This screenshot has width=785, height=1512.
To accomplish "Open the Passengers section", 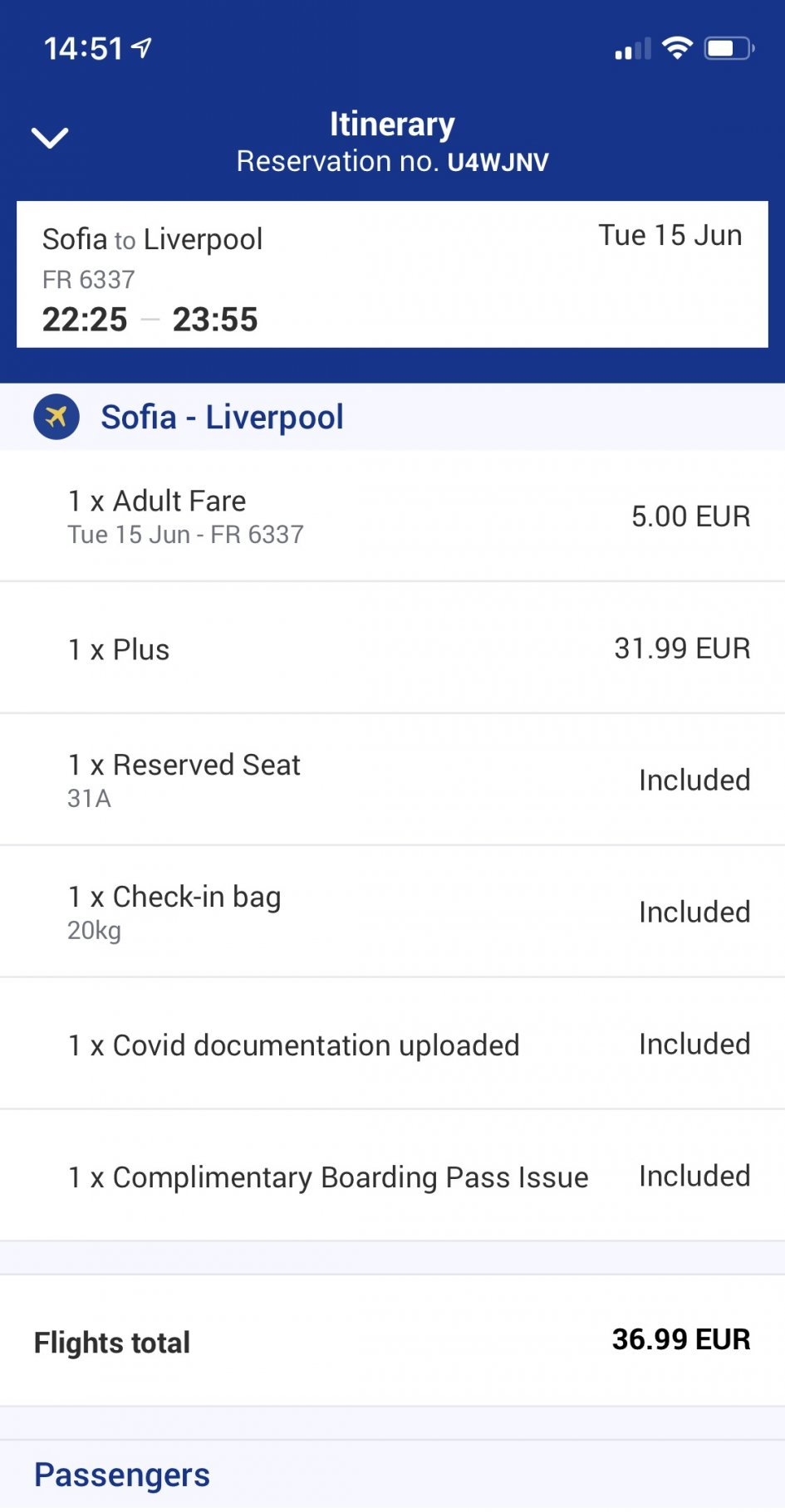I will (x=122, y=1475).
